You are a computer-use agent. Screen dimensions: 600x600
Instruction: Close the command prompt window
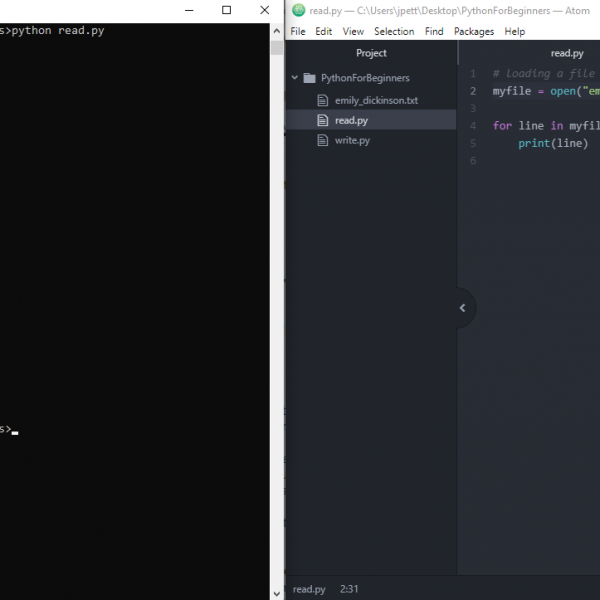(x=264, y=10)
